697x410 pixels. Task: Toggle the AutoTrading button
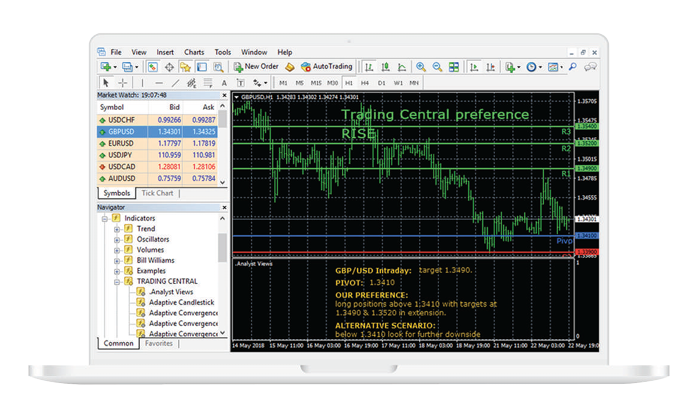click(326, 67)
